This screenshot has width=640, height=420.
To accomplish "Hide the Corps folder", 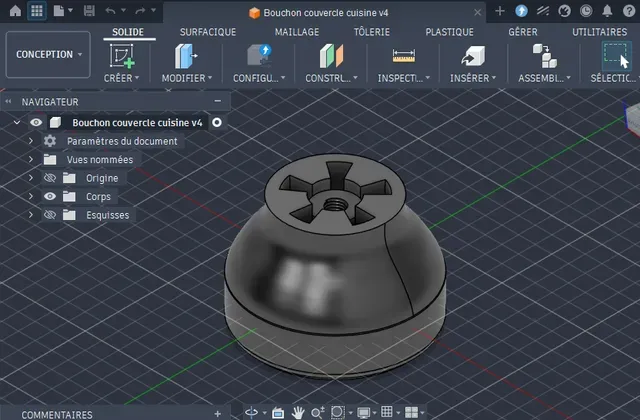I will tap(50, 196).
